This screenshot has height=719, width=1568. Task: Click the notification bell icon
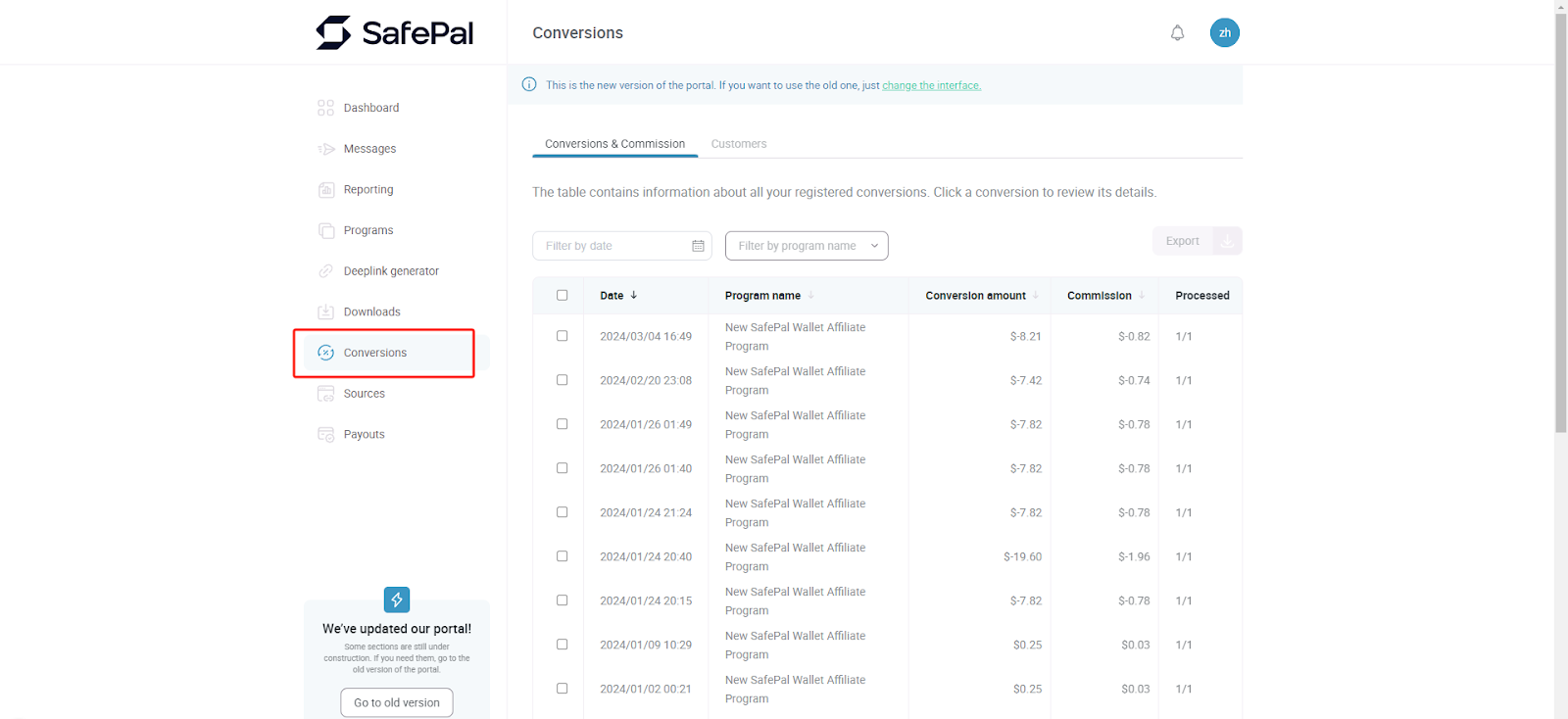[x=1177, y=33]
